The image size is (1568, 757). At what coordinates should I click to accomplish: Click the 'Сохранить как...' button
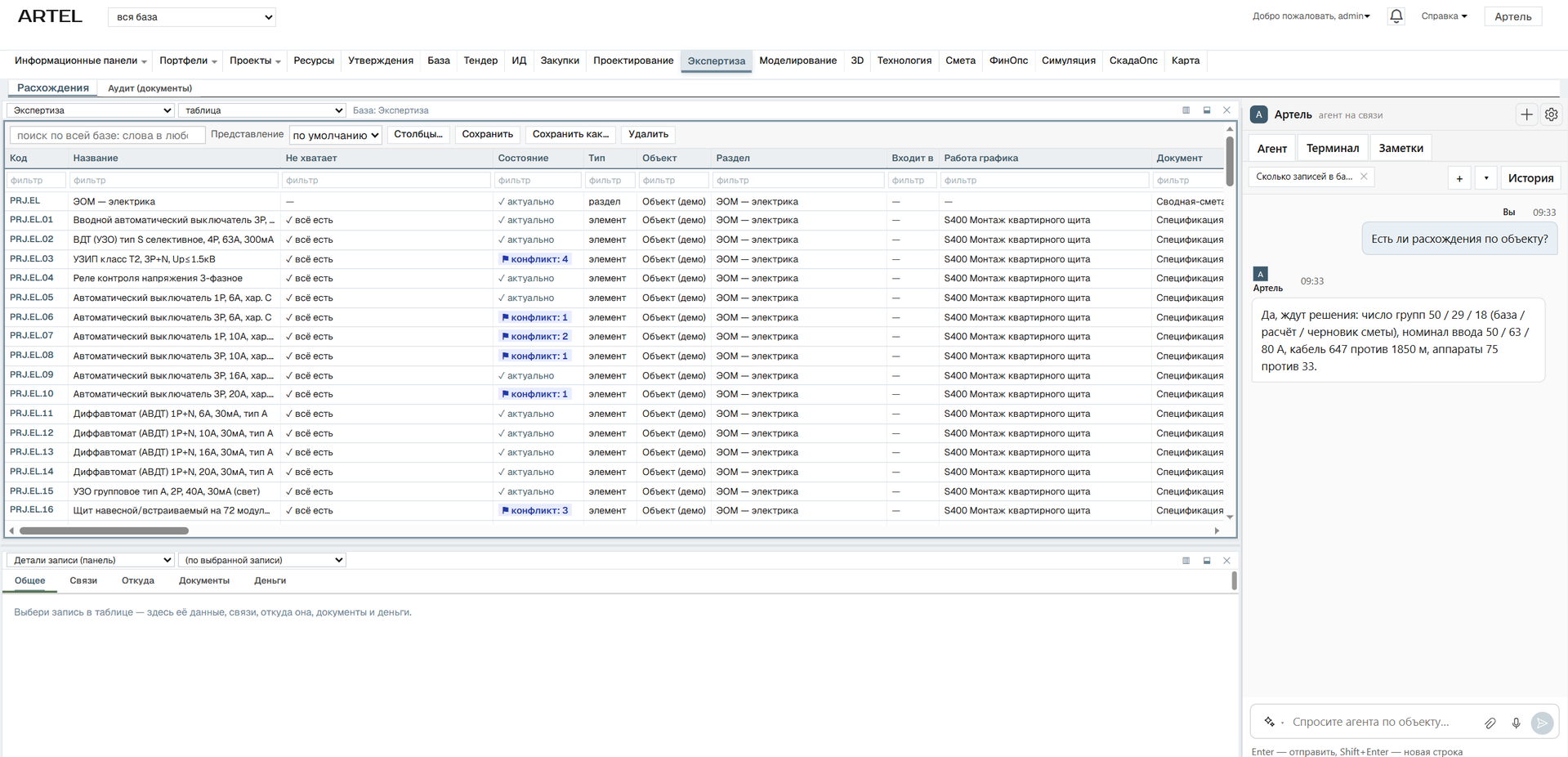[x=570, y=134]
